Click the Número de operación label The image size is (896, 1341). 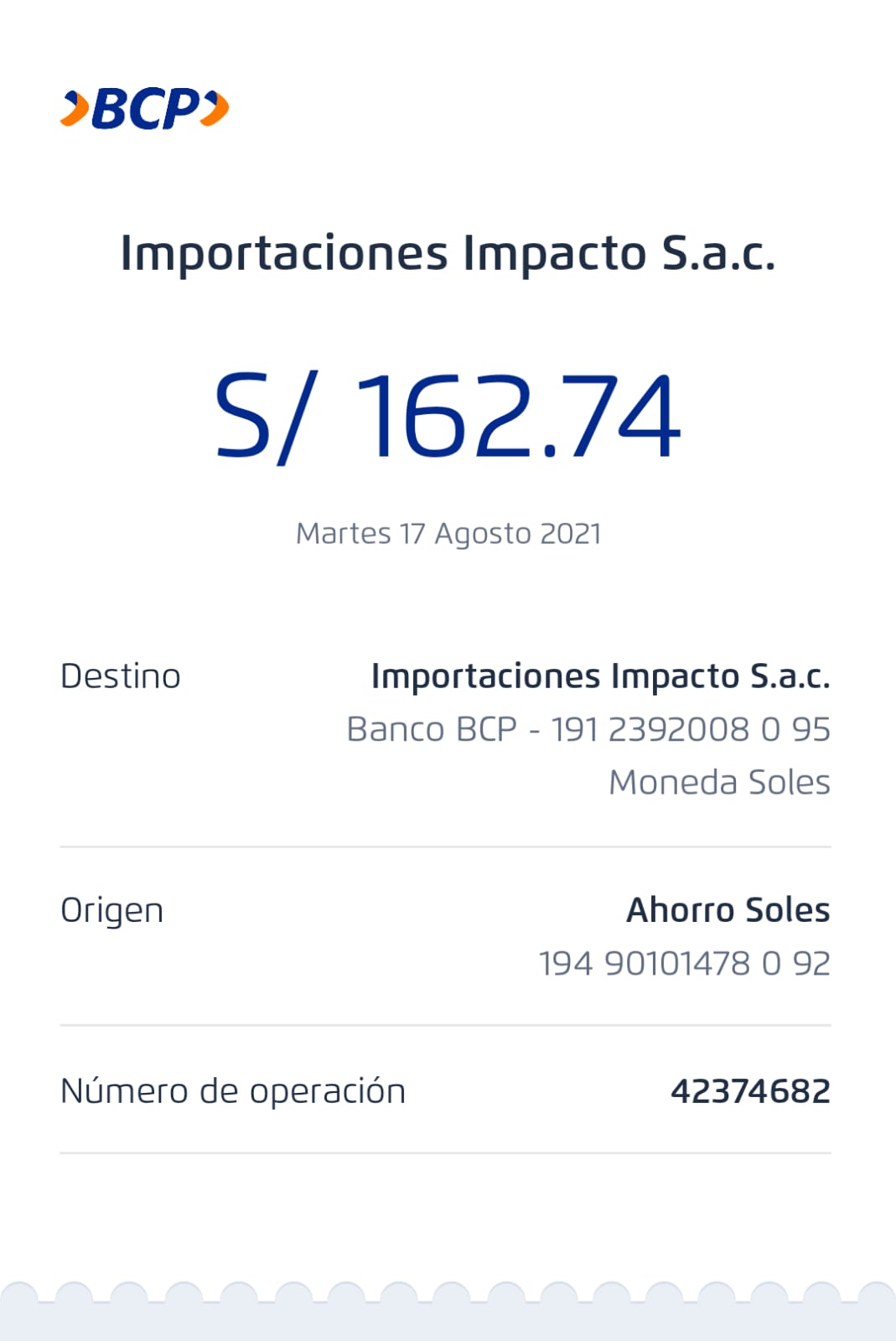[x=233, y=1091]
